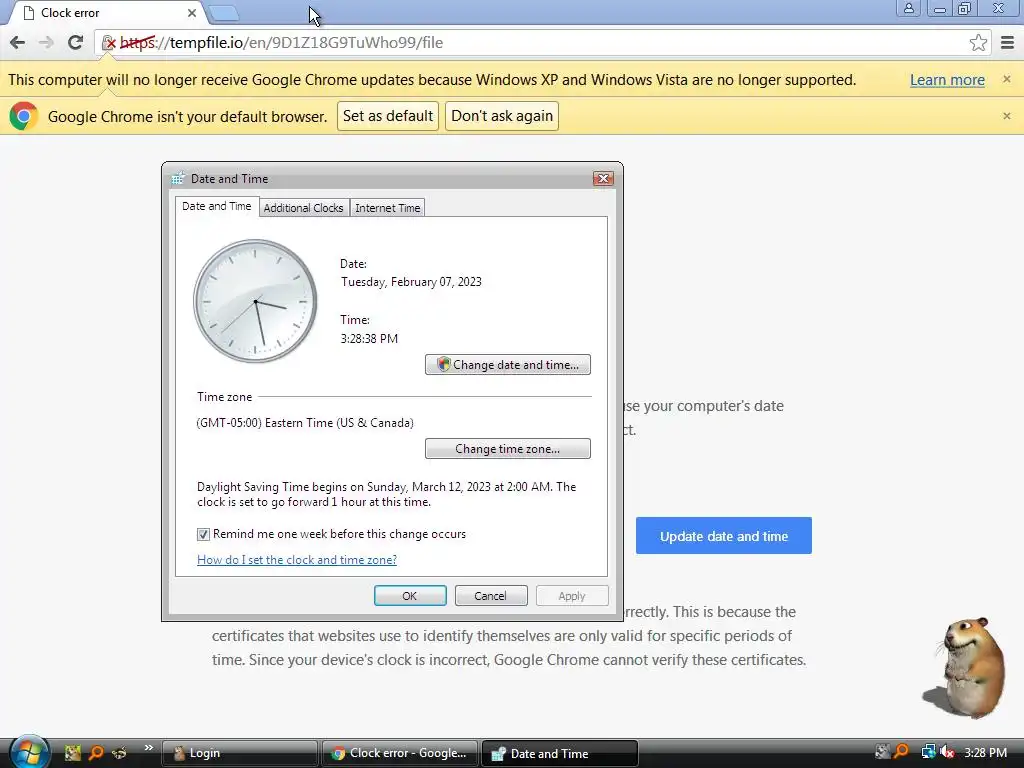Dismiss the default browser notification bar
This screenshot has height=768, width=1024.
(x=1006, y=116)
